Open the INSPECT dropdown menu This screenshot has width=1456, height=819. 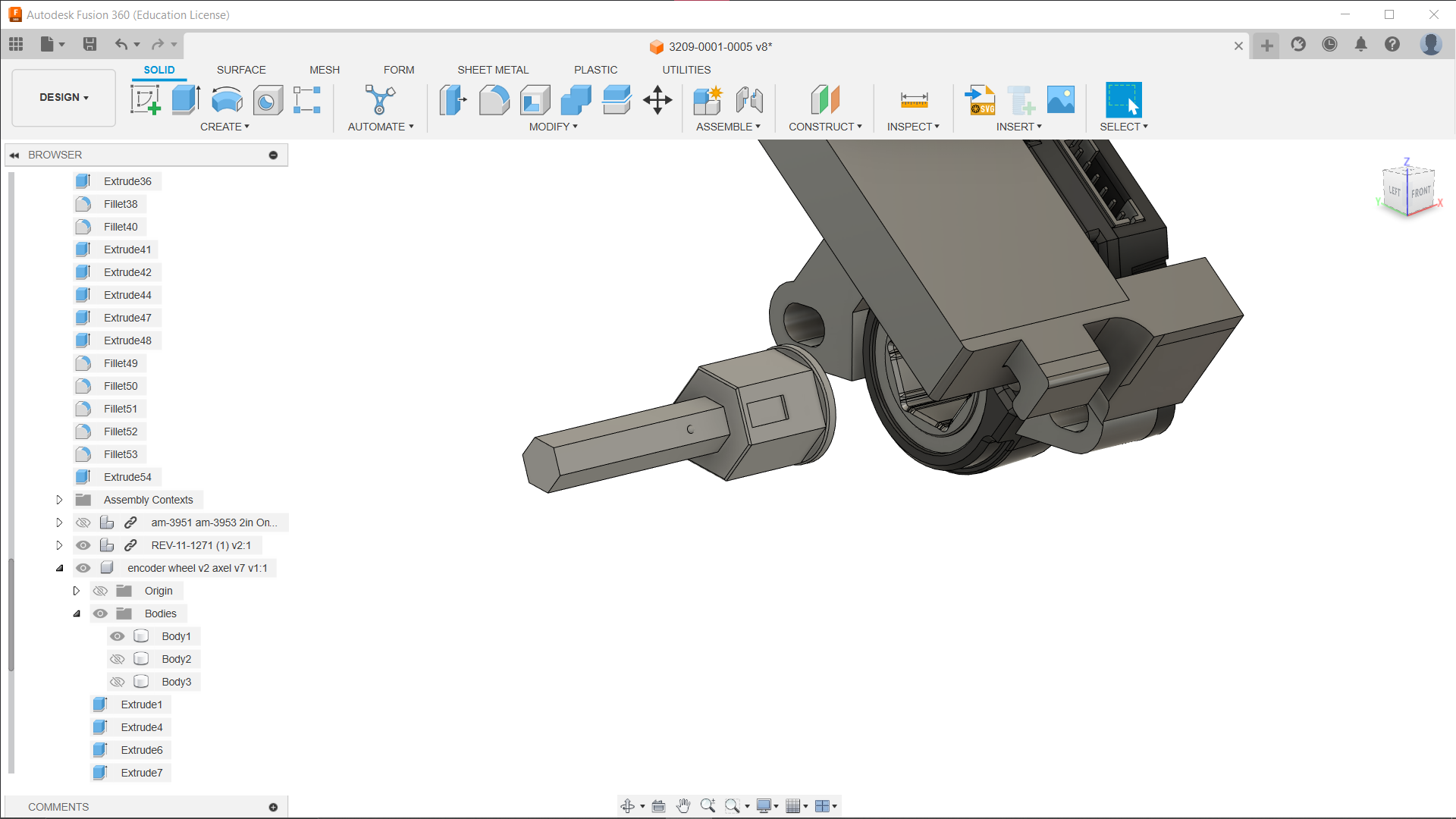(913, 127)
